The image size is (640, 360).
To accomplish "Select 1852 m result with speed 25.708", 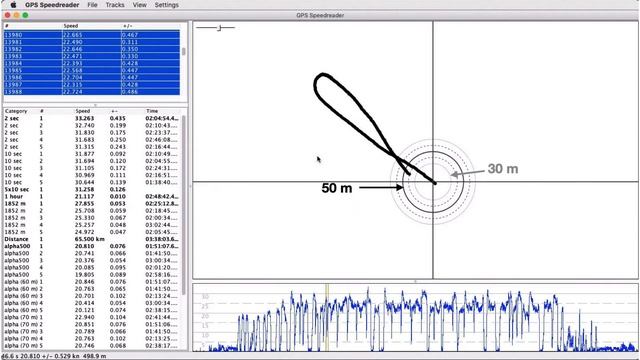I will pyautogui.click(x=92, y=211).
